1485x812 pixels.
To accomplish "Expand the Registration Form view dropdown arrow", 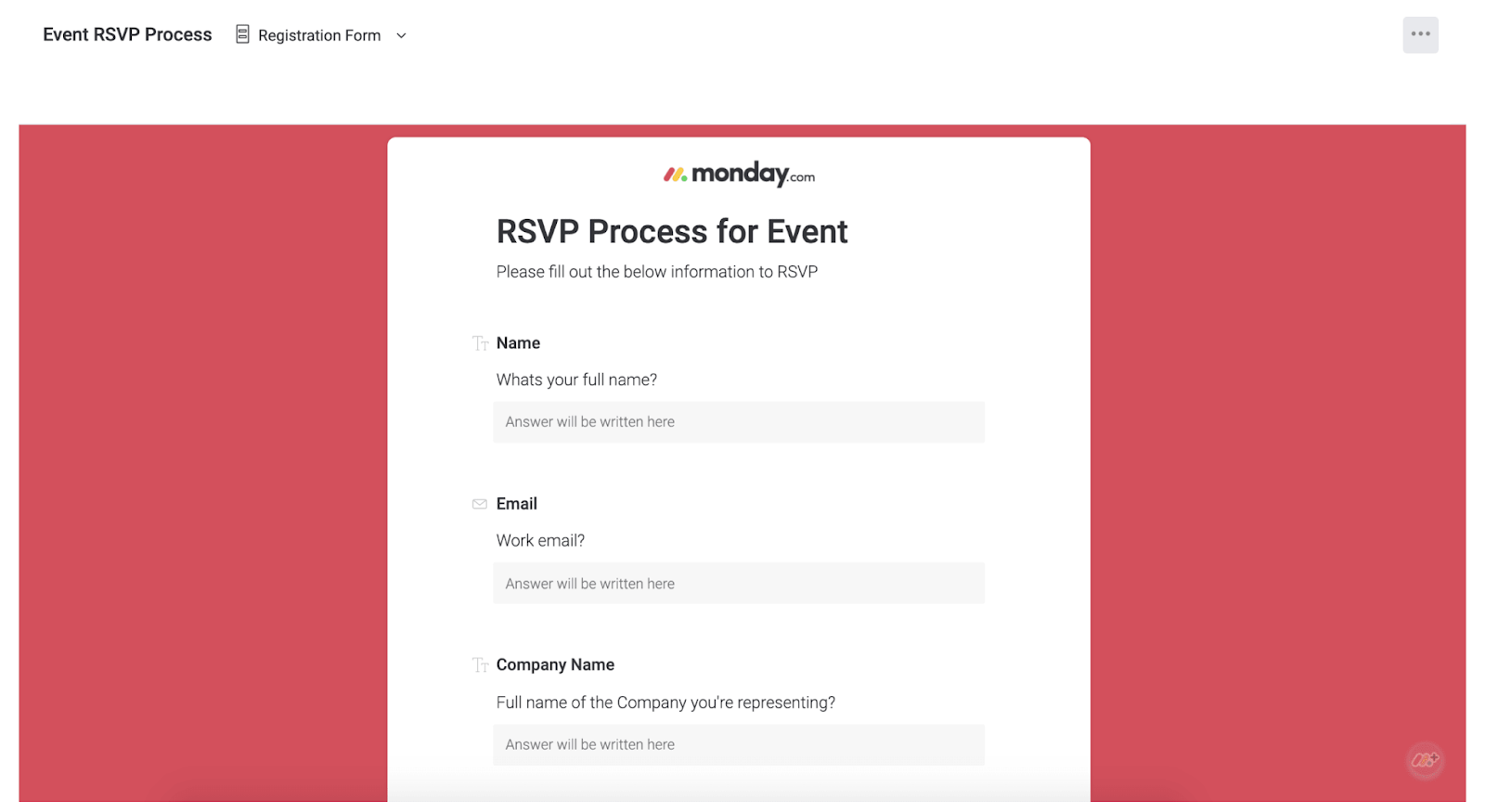I will [x=402, y=36].
